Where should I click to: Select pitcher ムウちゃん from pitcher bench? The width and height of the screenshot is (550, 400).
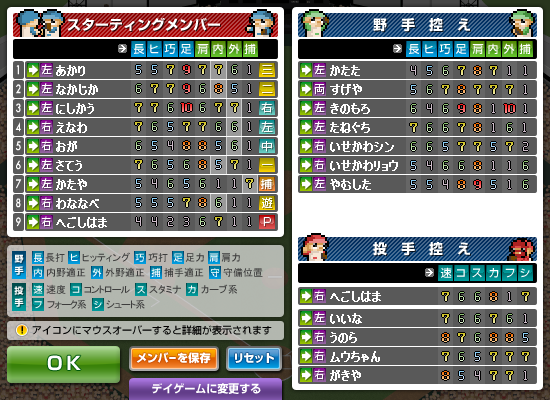tap(417, 356)
